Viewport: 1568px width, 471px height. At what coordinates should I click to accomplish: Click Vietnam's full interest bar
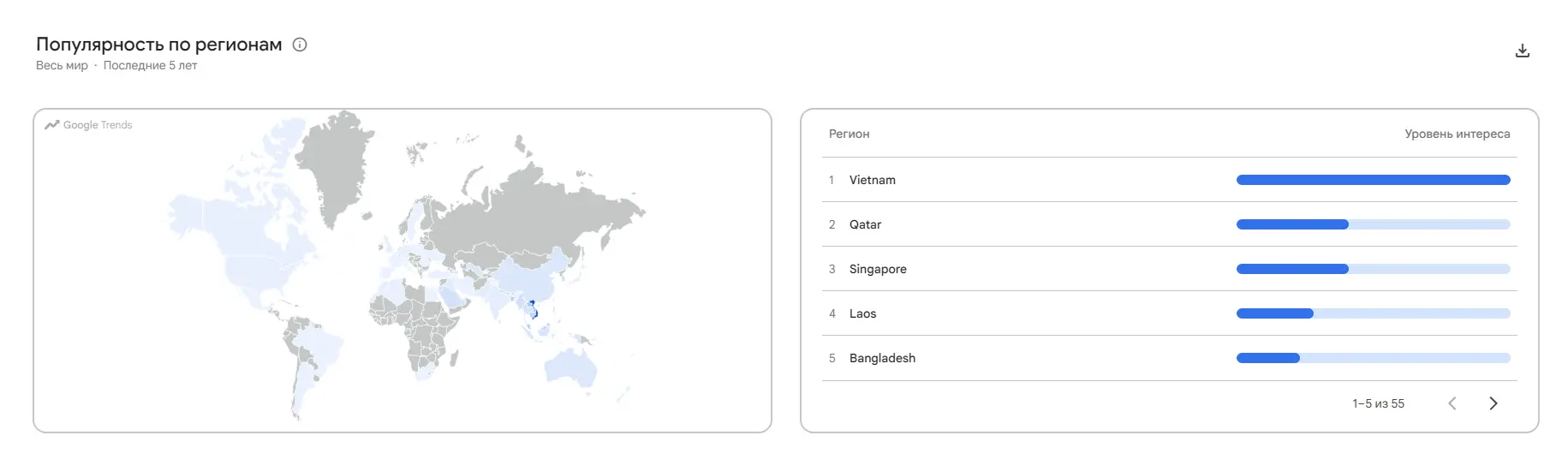point(1373,180)
